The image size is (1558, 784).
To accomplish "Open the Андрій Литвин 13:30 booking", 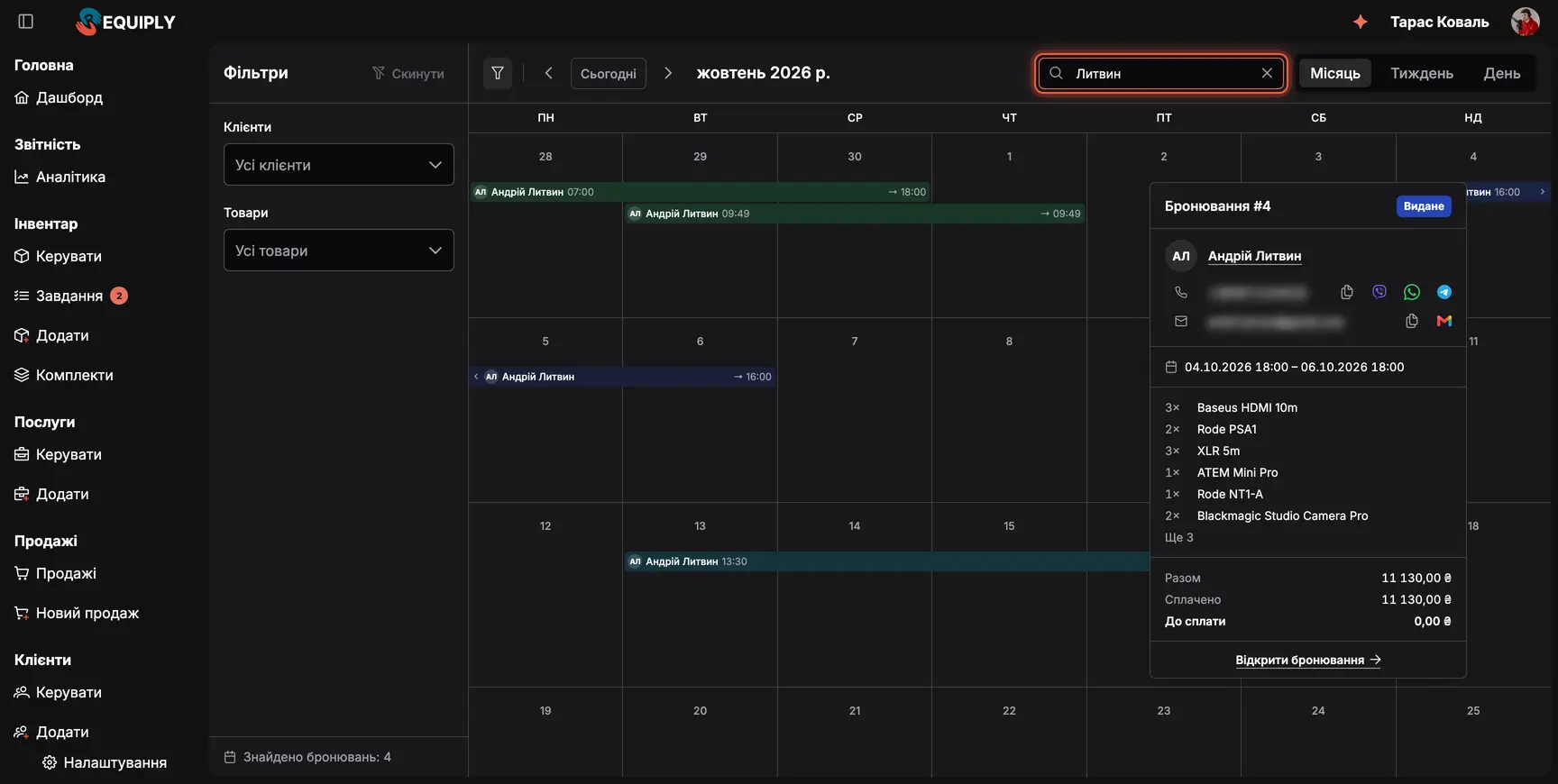I will pos(887,561).
